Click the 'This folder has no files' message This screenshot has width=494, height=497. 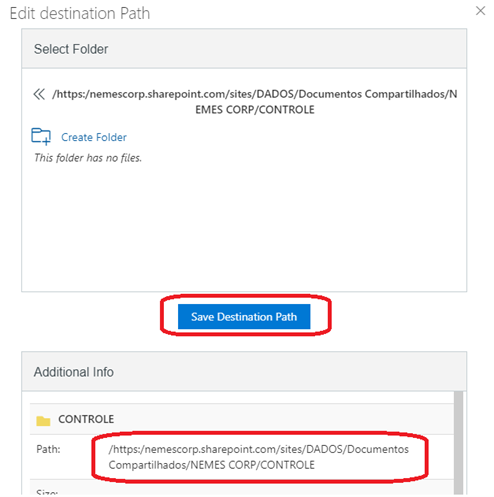[88, 158]
